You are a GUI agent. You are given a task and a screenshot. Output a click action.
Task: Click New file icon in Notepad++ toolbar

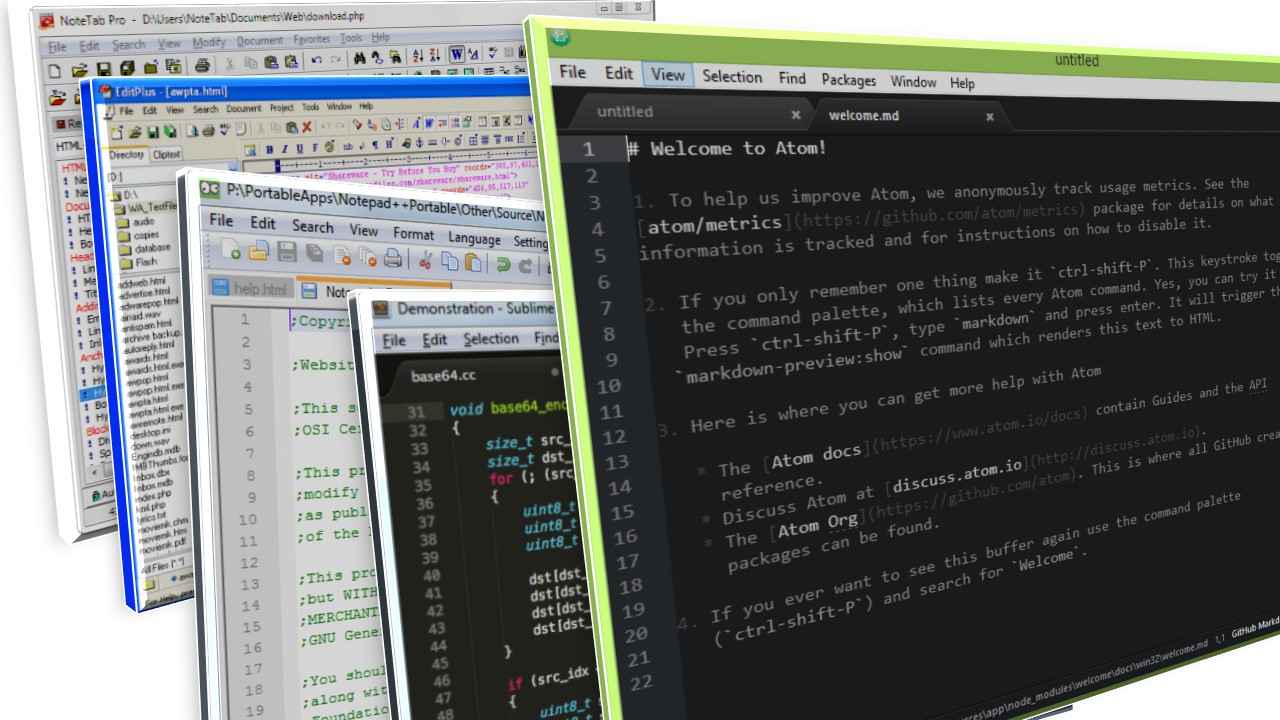(231, 251)
